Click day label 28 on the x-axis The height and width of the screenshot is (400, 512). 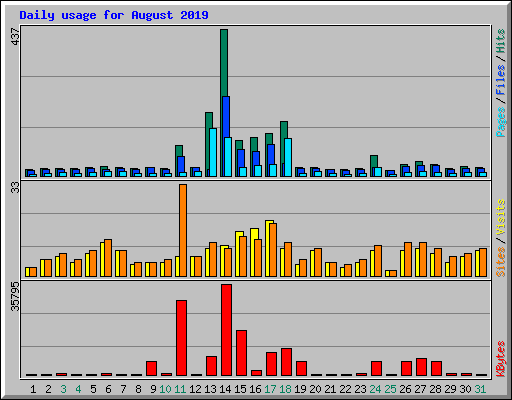click(x=435, y=389)
